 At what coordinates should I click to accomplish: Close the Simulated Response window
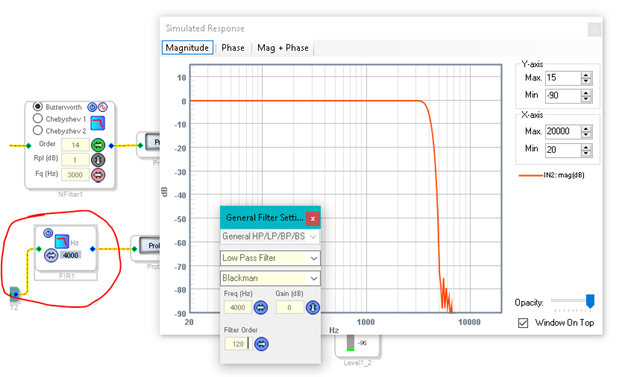tap(594, 29)
